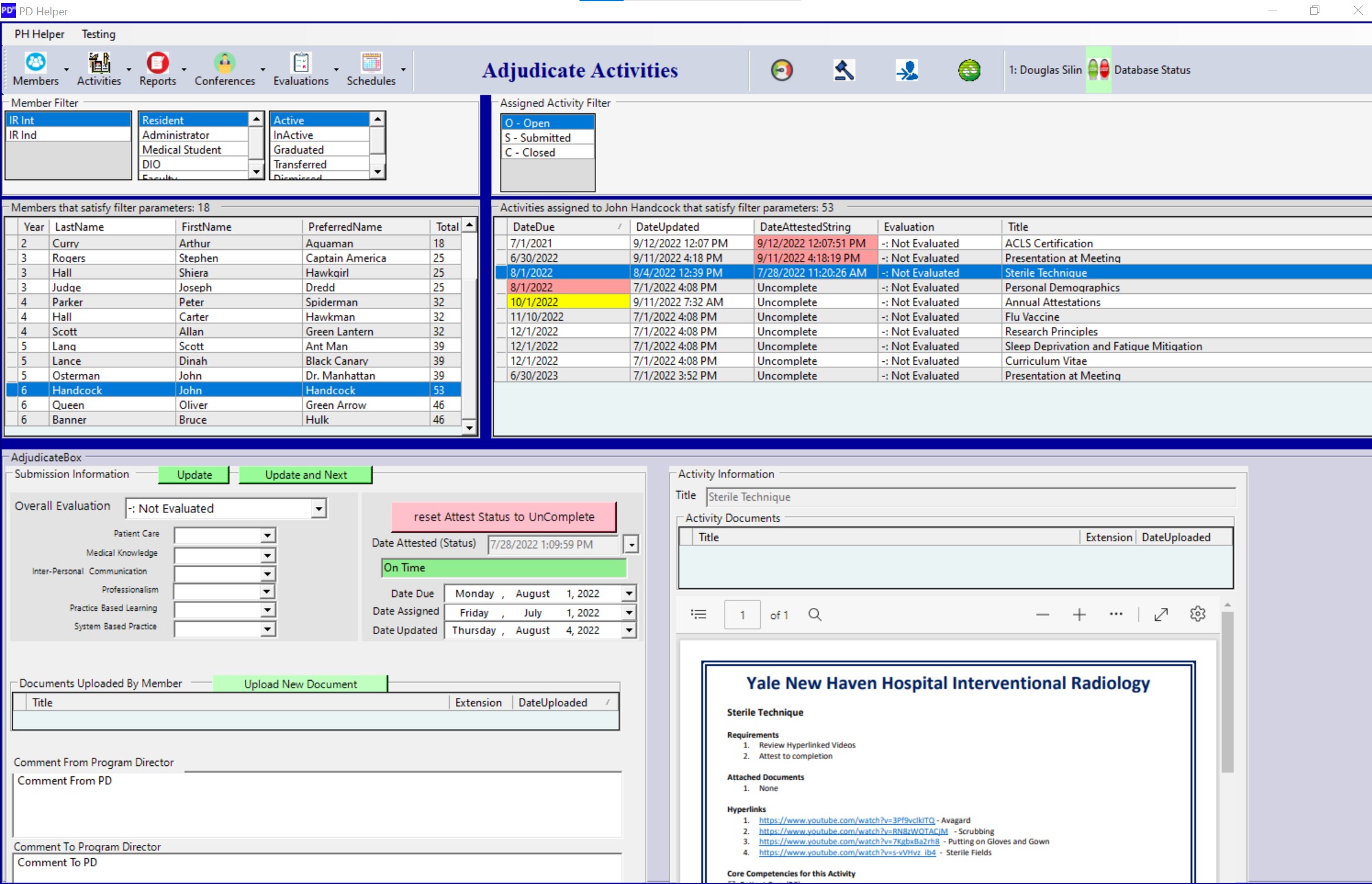This screenshot has height=884, width=1372.
Task: Open the Evaluations toolbar icon
Action: click(x=300, y=69)
